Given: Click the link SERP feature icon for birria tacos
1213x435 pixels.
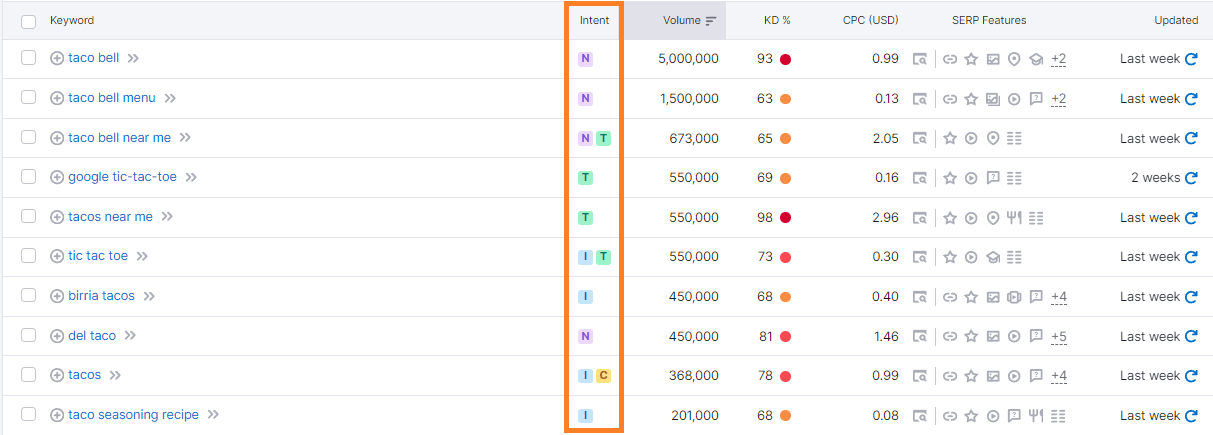Looking at the screenshot, I should pos(949,297).
